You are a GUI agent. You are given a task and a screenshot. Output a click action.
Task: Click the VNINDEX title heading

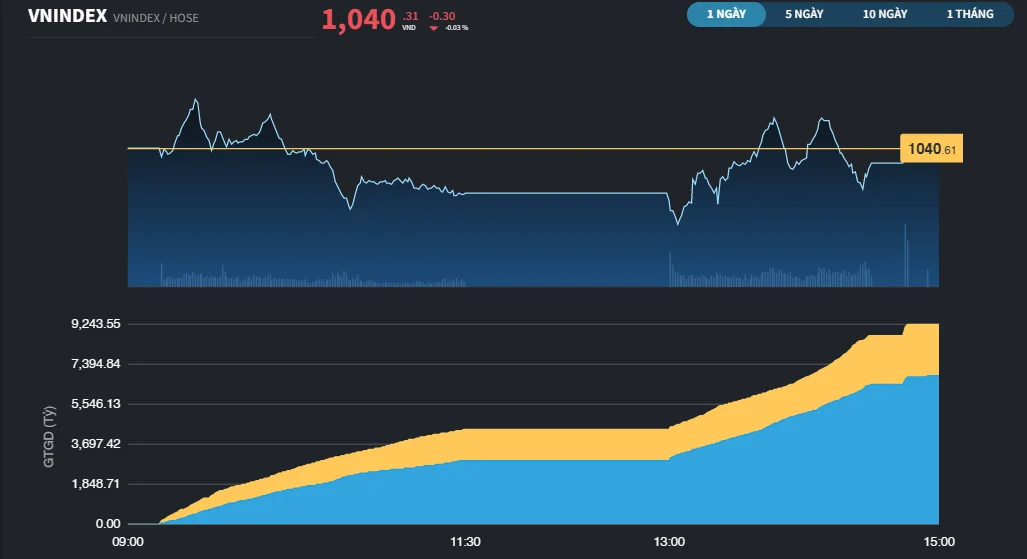(x=67, y=16)
